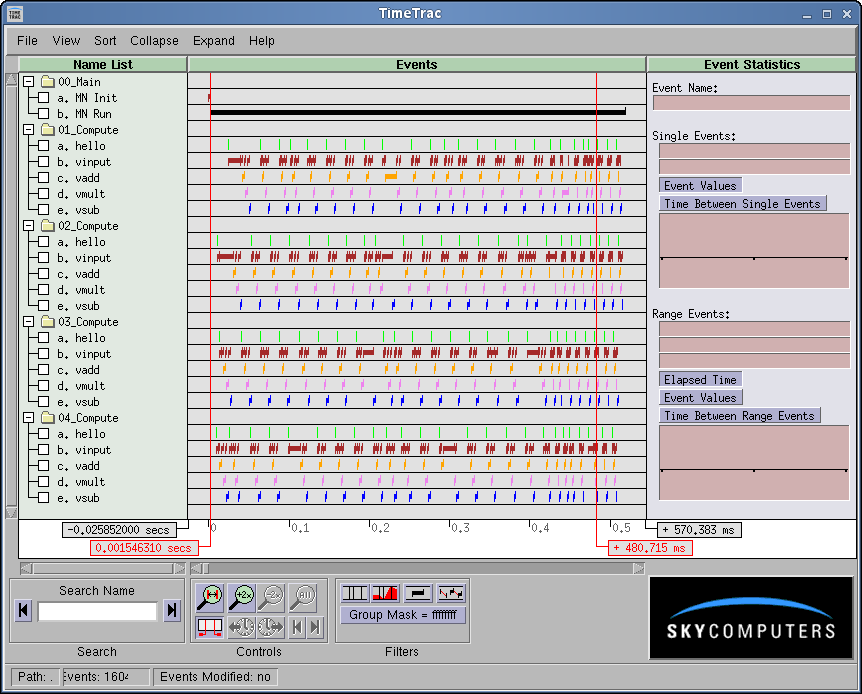Toggle checkbox for 04_Compute 'a. hello'
Image resolution: width=862 pixels, height=694 pixels.
[x=43, y=434]
